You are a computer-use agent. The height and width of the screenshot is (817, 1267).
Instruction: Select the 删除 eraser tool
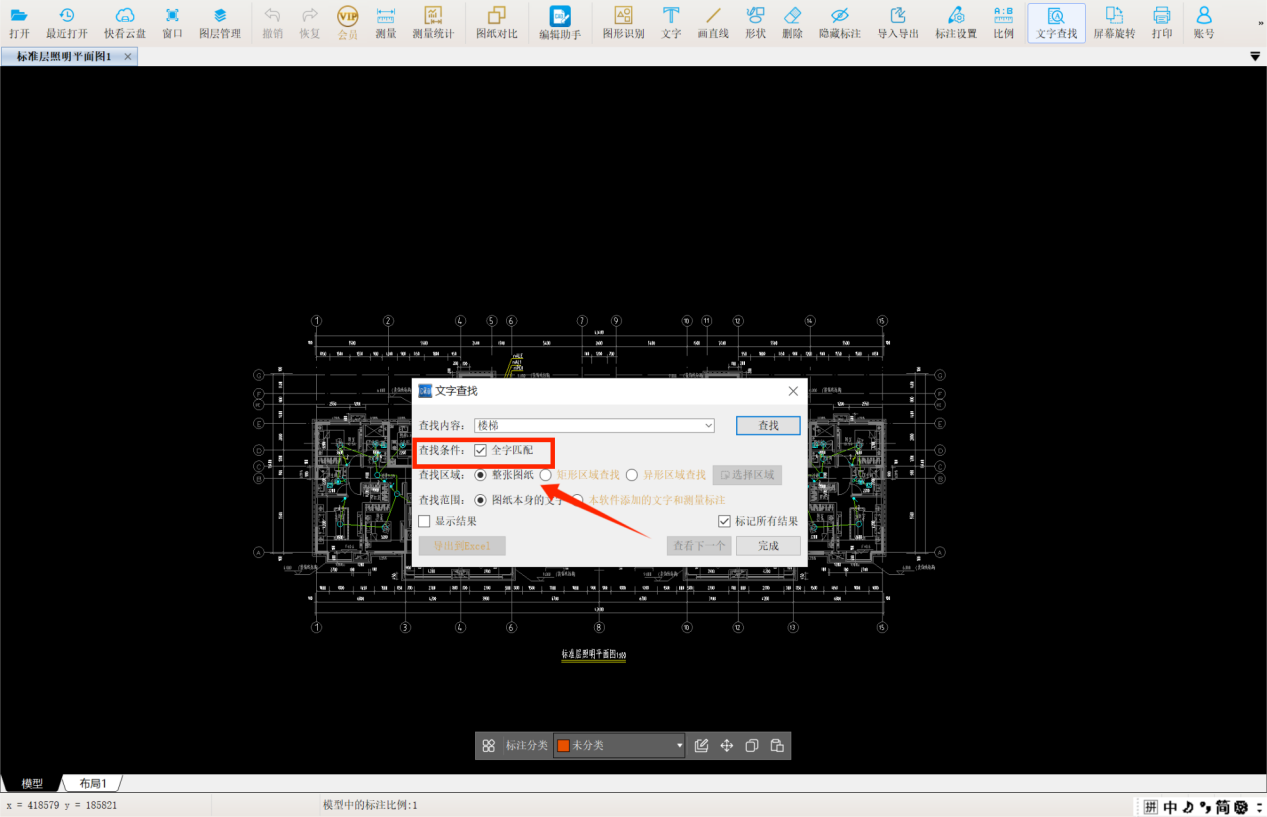[792, 22]
